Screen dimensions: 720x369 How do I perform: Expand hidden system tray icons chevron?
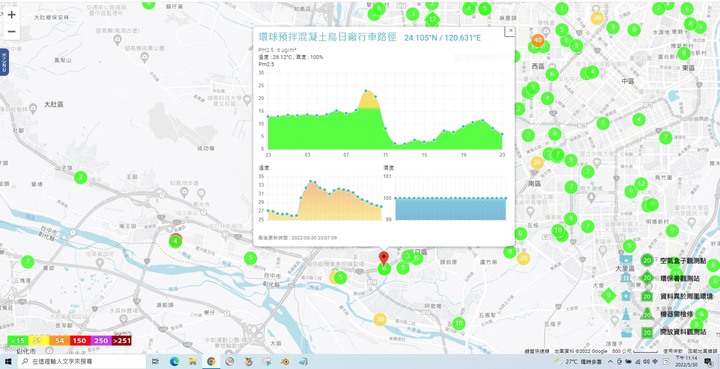point(611,362)
